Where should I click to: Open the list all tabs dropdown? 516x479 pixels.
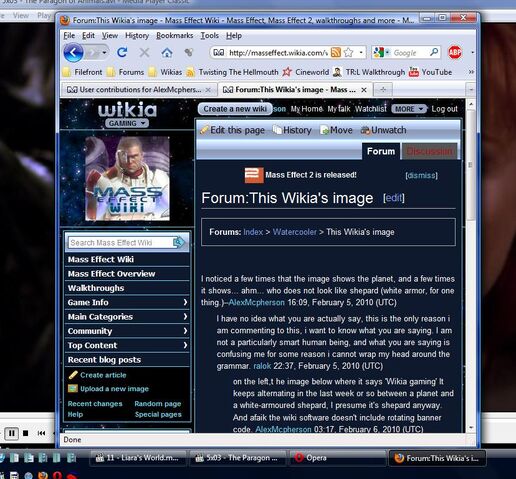click(471, 90)
